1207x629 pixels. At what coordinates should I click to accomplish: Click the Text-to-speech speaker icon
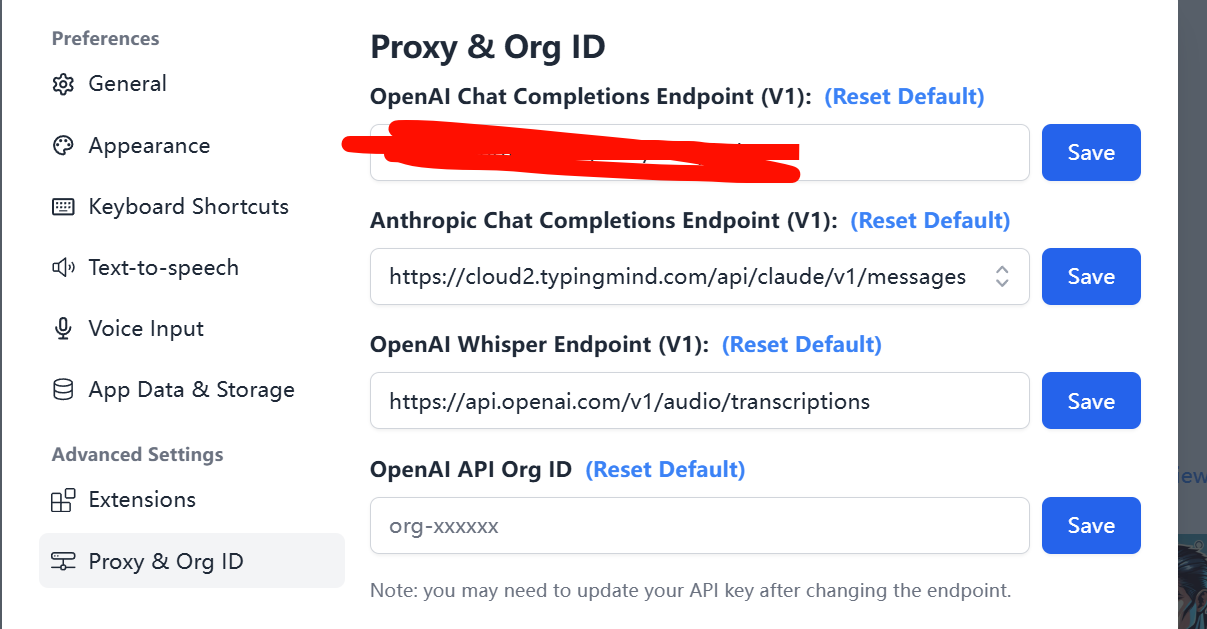(x=63, y=268)
